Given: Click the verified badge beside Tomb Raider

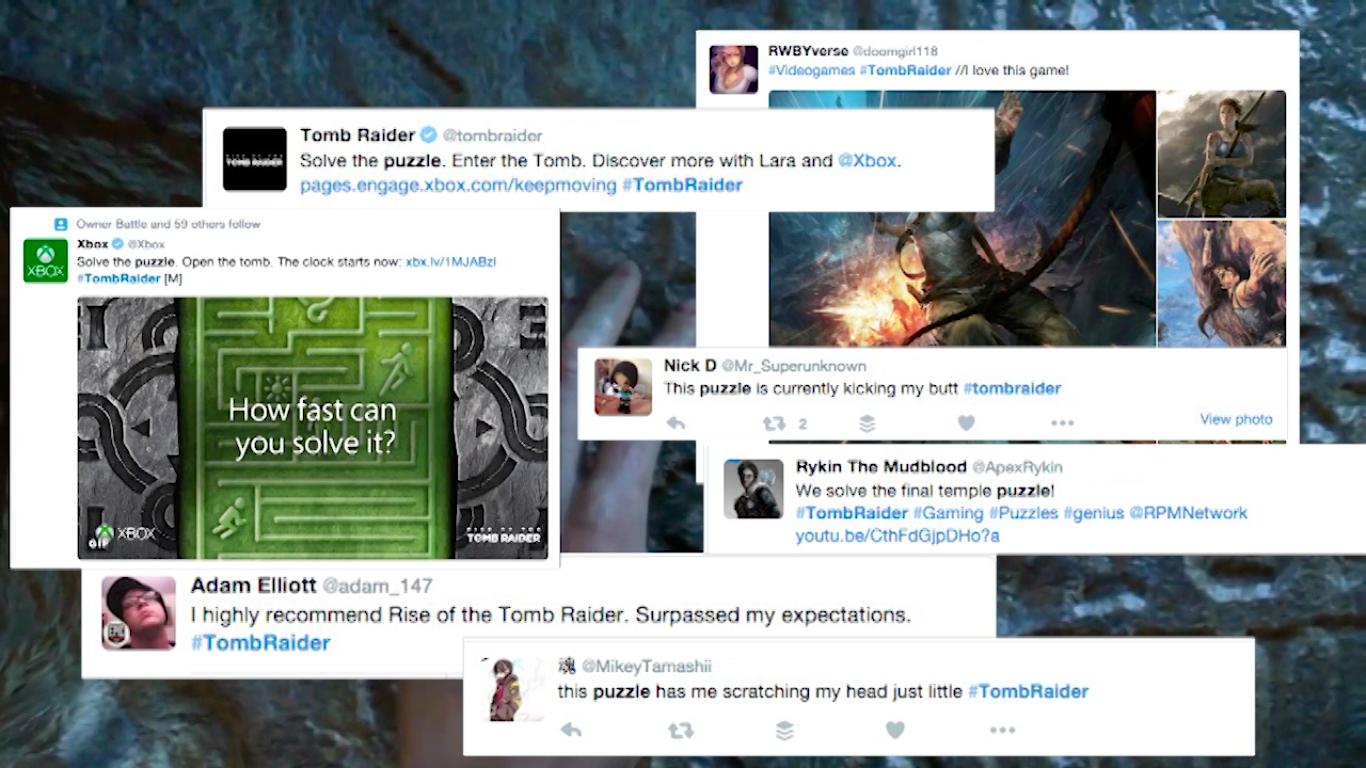Looking at the screenshot, I should pos(429,135).
